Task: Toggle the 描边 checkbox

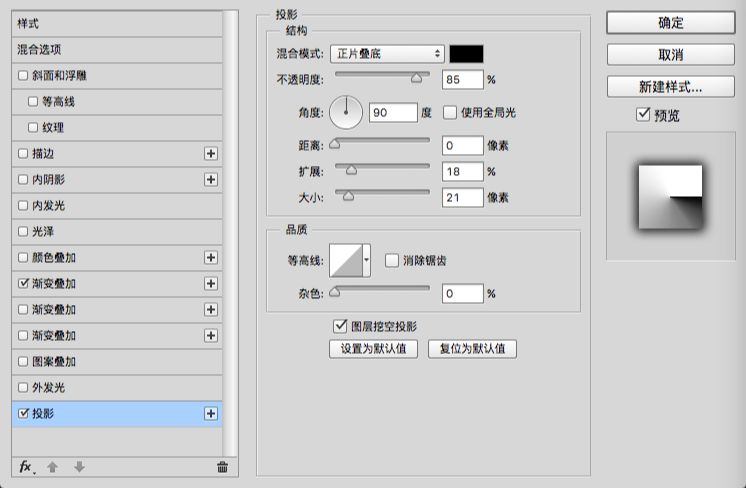Action: click(23, 154)
